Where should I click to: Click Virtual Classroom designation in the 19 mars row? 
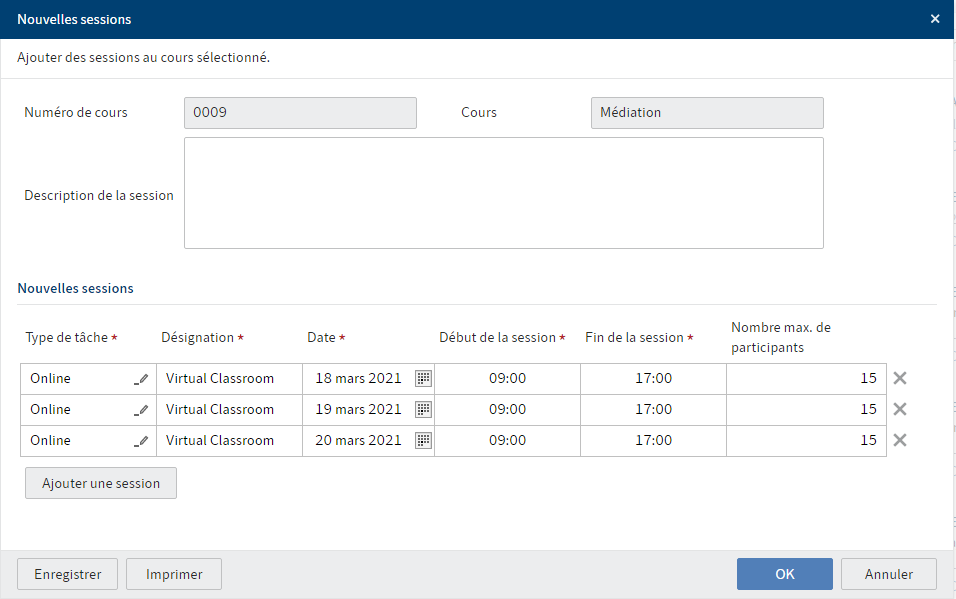[x=229, y=410]
